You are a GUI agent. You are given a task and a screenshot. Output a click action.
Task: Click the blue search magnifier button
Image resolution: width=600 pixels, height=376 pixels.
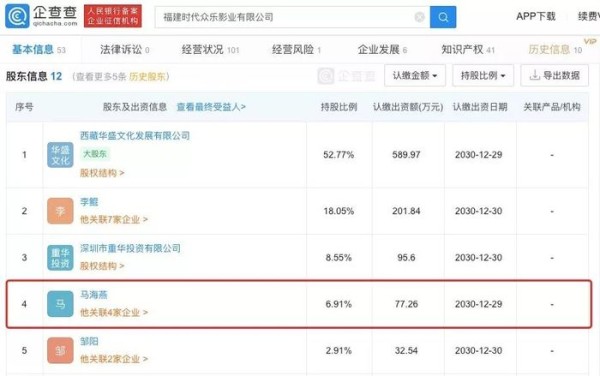pyautogui.click(x=443, y=17)
